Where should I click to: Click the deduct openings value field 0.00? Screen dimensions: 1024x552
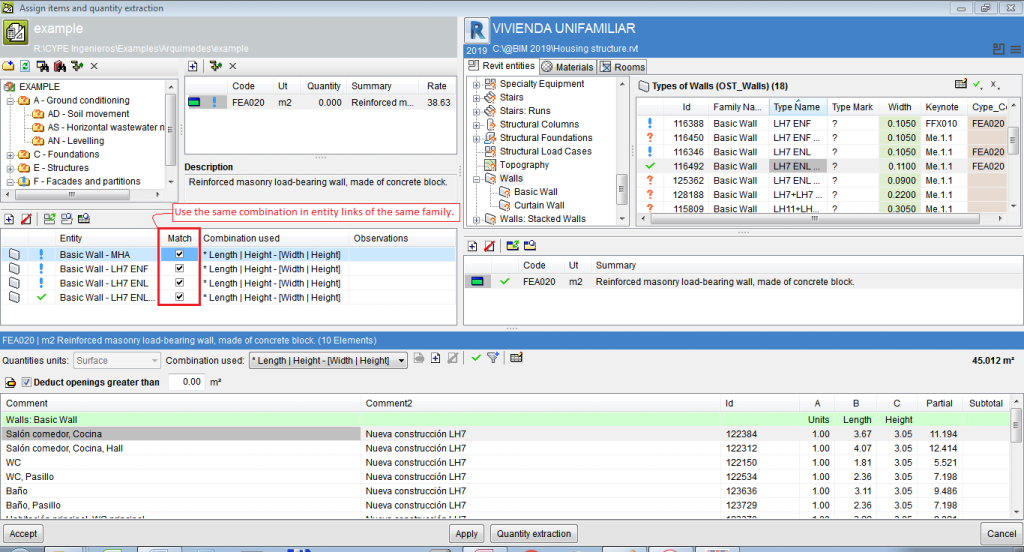point(185,382)
